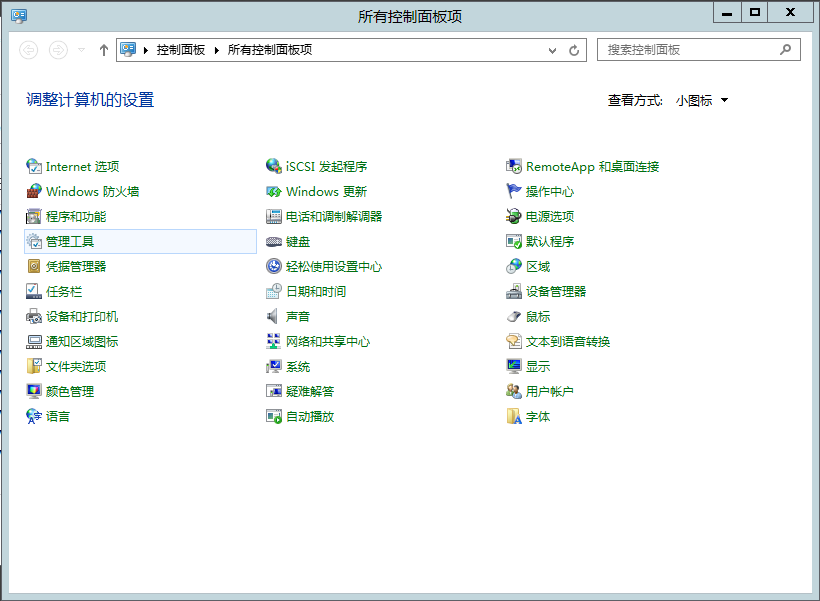Viewport: 820px width, 601px height.
Task: Click the search magnifier icon
Action: point(785,50)
